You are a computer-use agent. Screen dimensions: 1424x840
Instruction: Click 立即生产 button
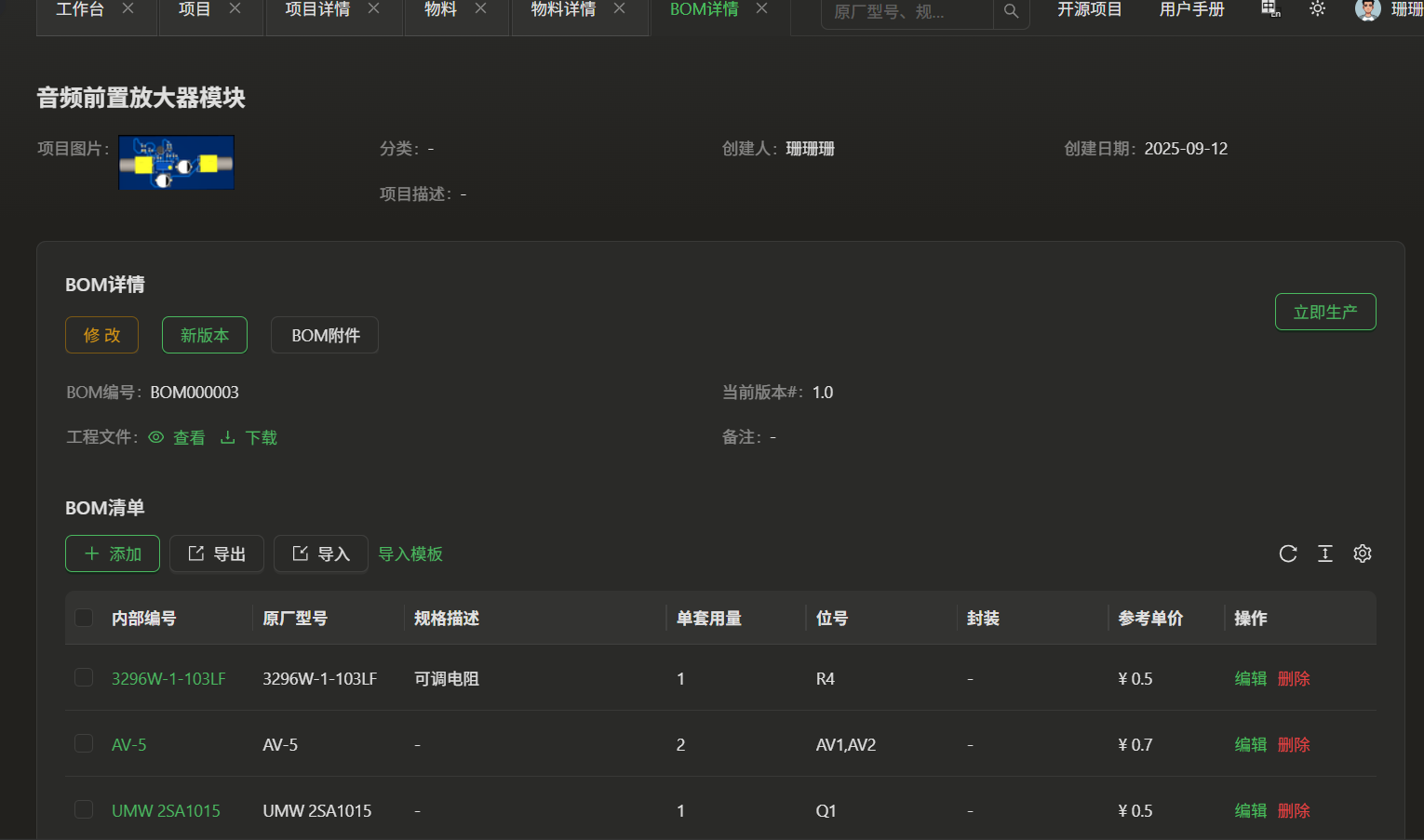1325,312
